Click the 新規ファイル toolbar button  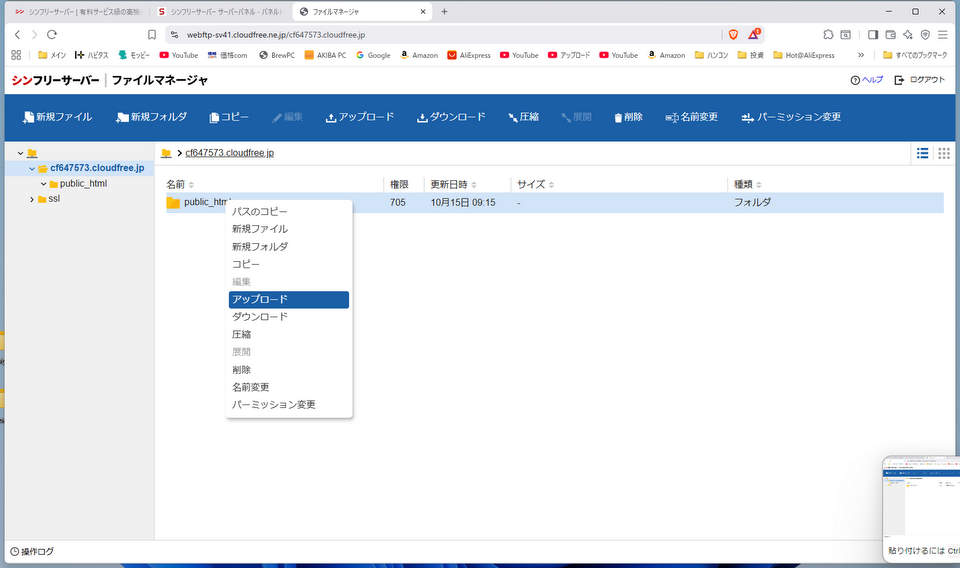click(x=57, y=117)
